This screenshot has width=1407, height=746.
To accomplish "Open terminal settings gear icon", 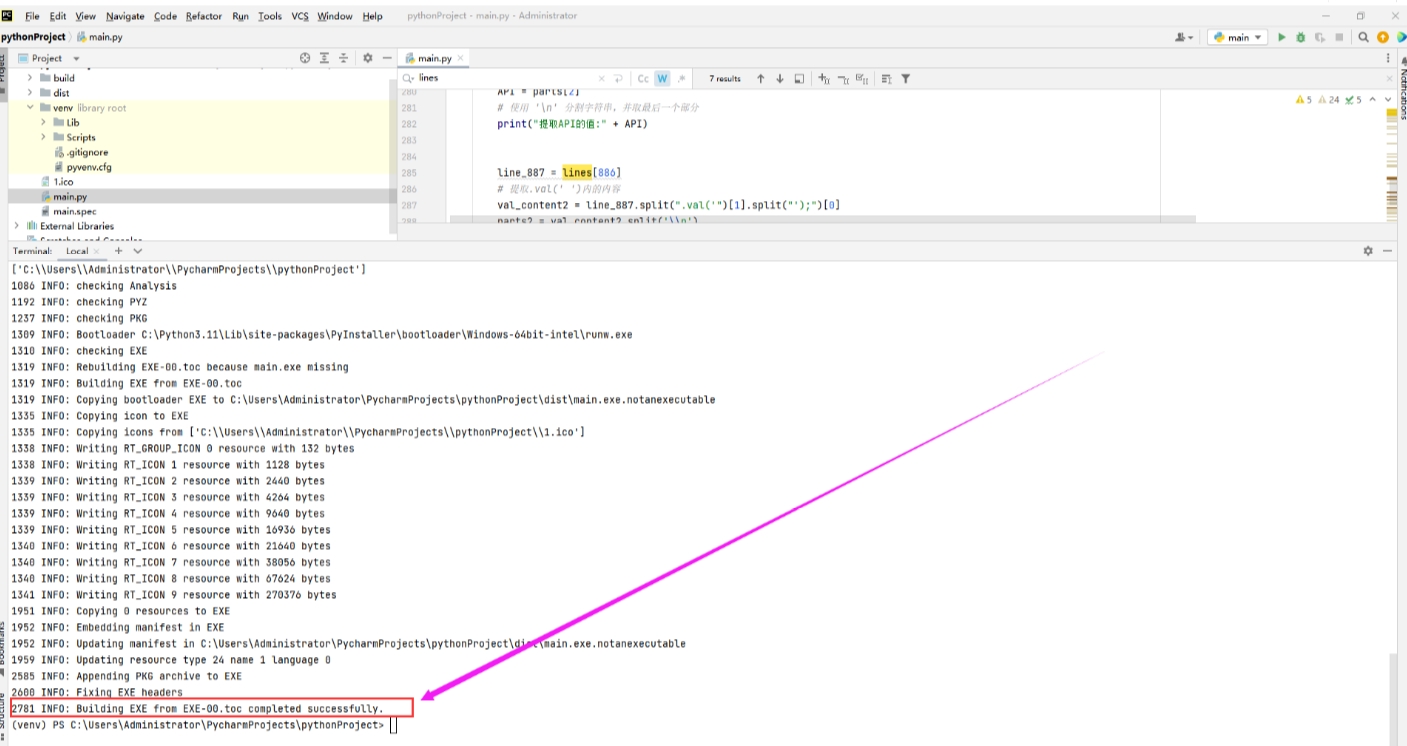I will click(x=1368, y=251).
